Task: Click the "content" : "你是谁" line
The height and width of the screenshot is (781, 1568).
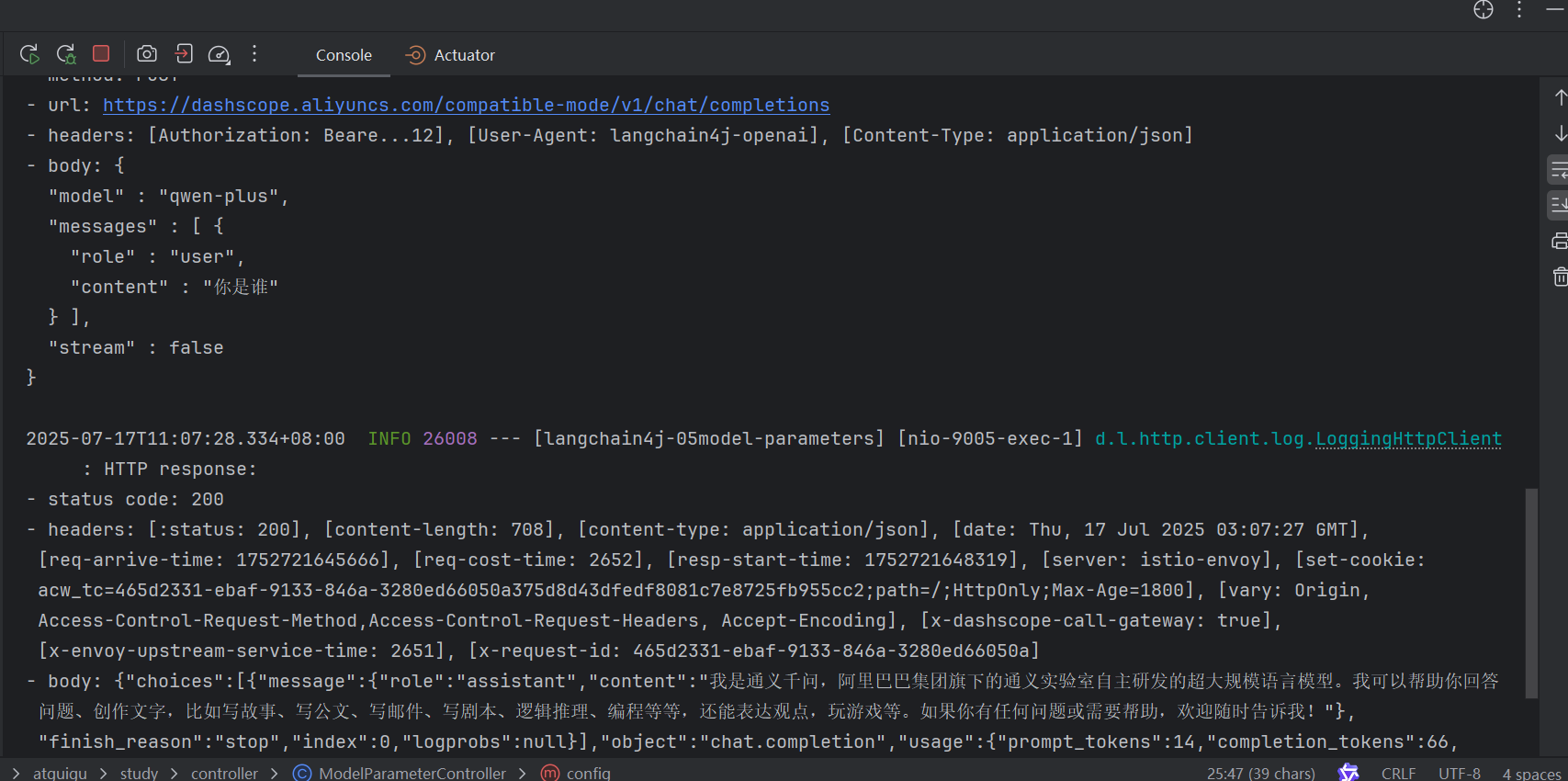Action: pos(175,287)
